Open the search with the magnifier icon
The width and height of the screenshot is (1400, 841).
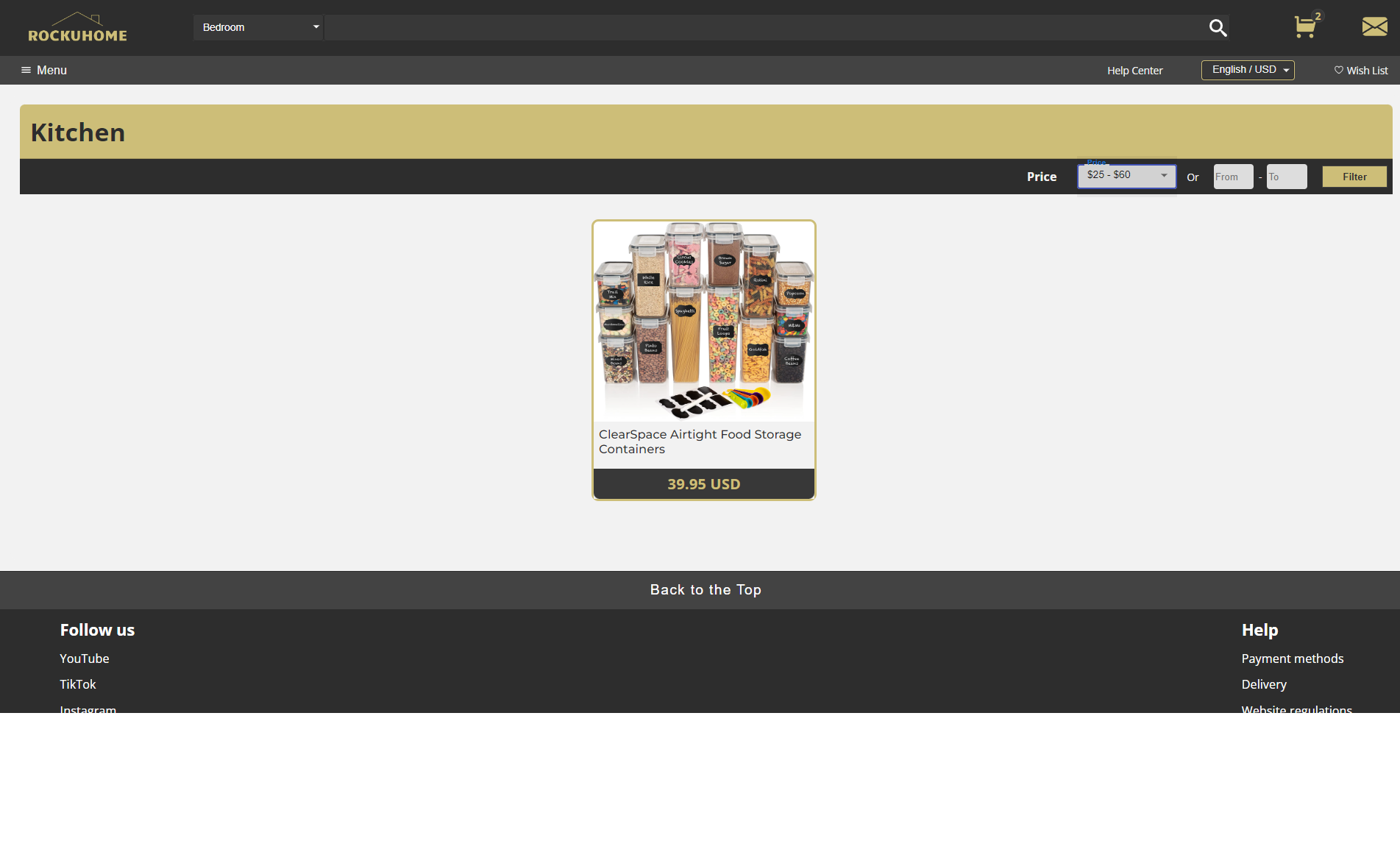(1218, 27)
